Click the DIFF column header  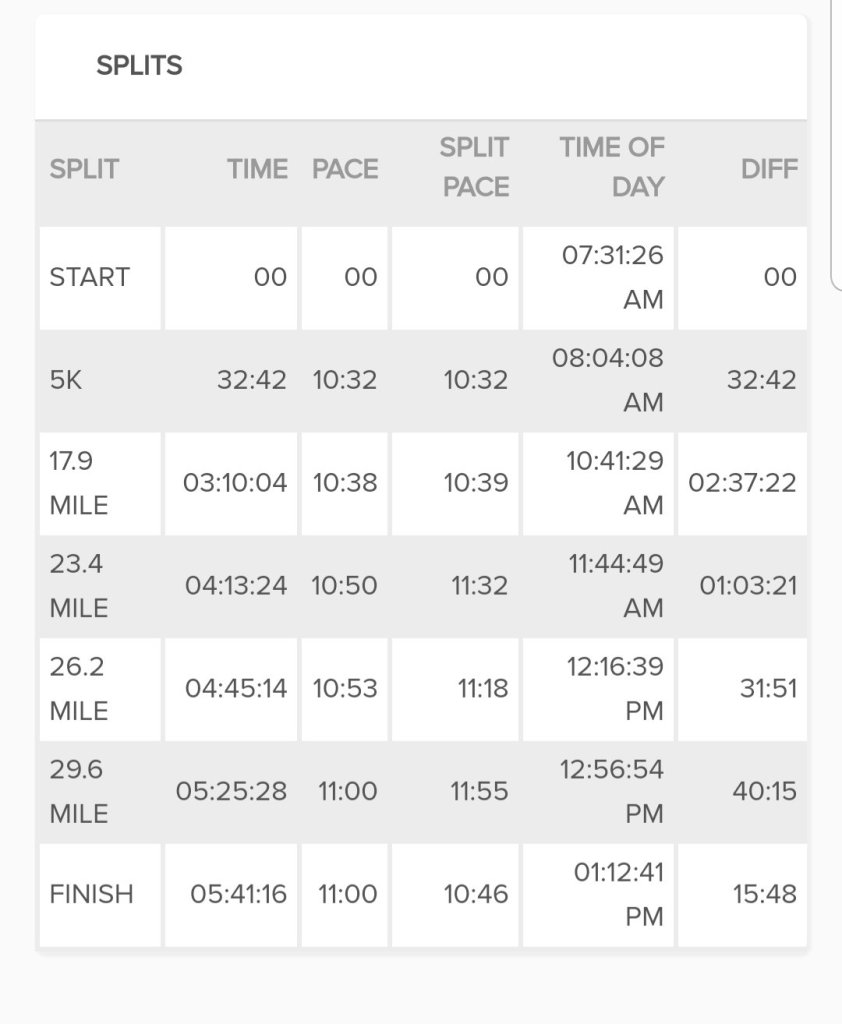[x=769, y=169]
